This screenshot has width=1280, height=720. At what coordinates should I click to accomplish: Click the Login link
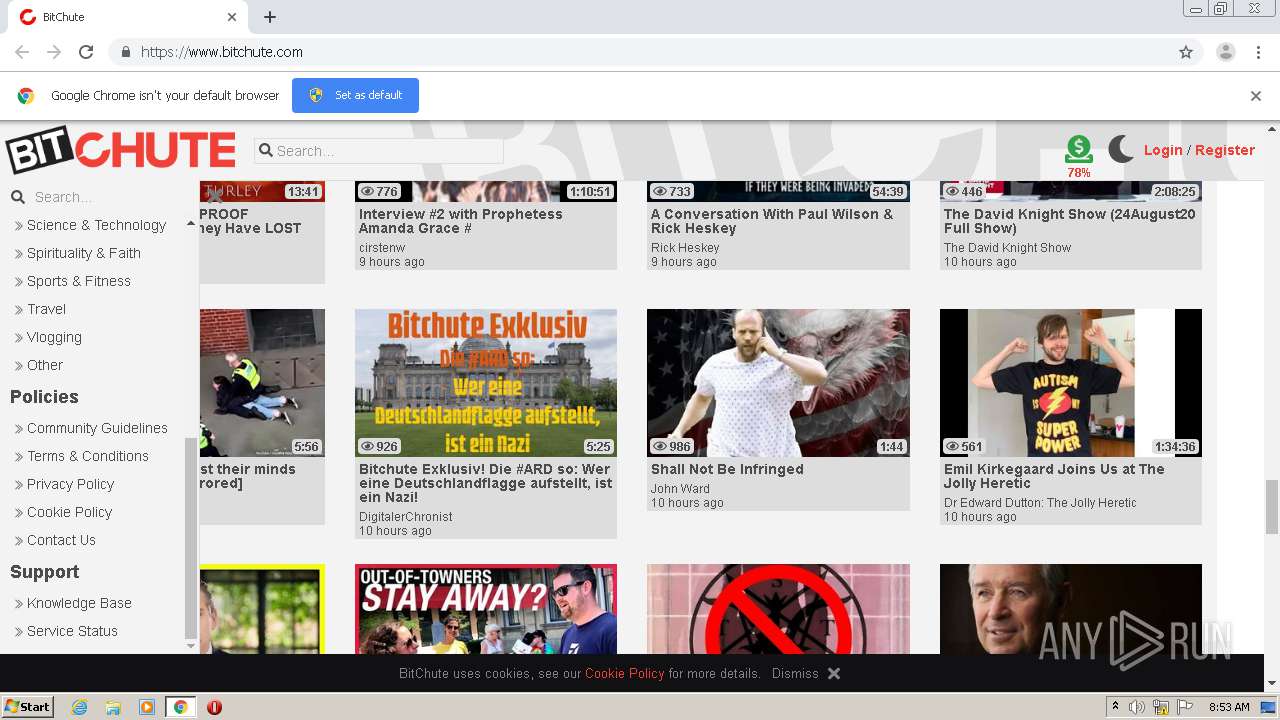coord(1163,150)
